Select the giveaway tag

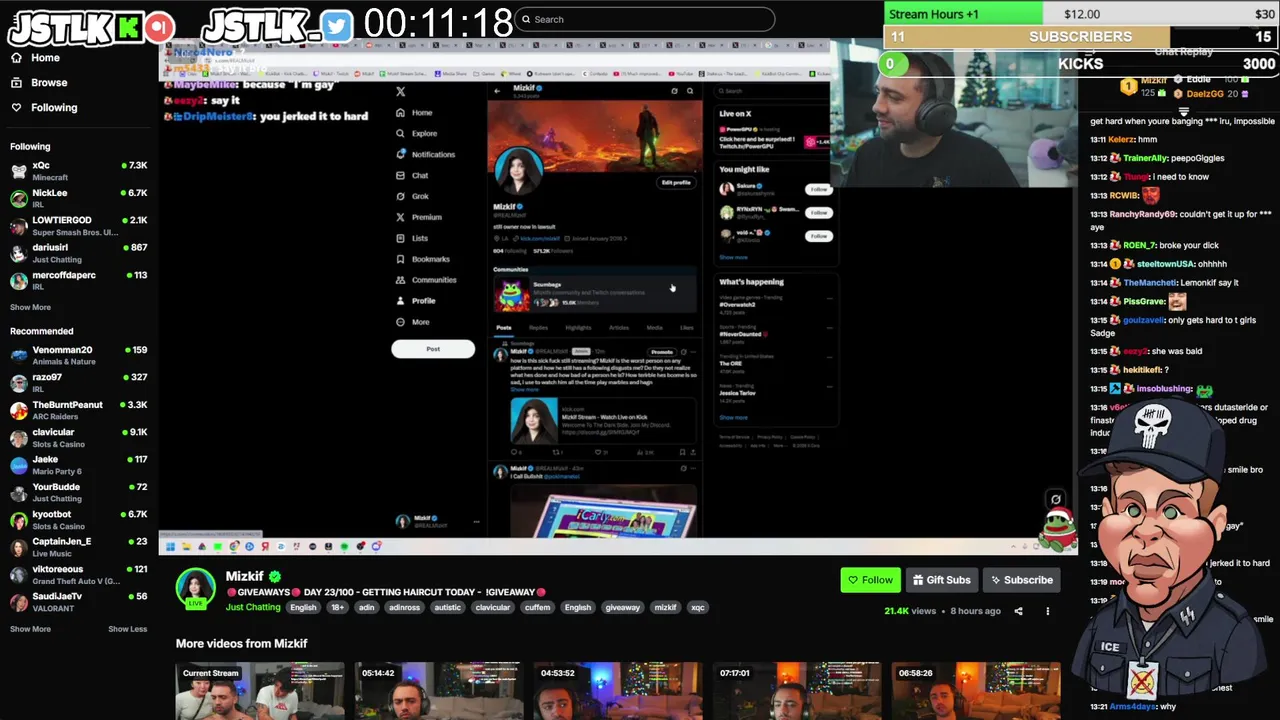[x=622, y=607]
